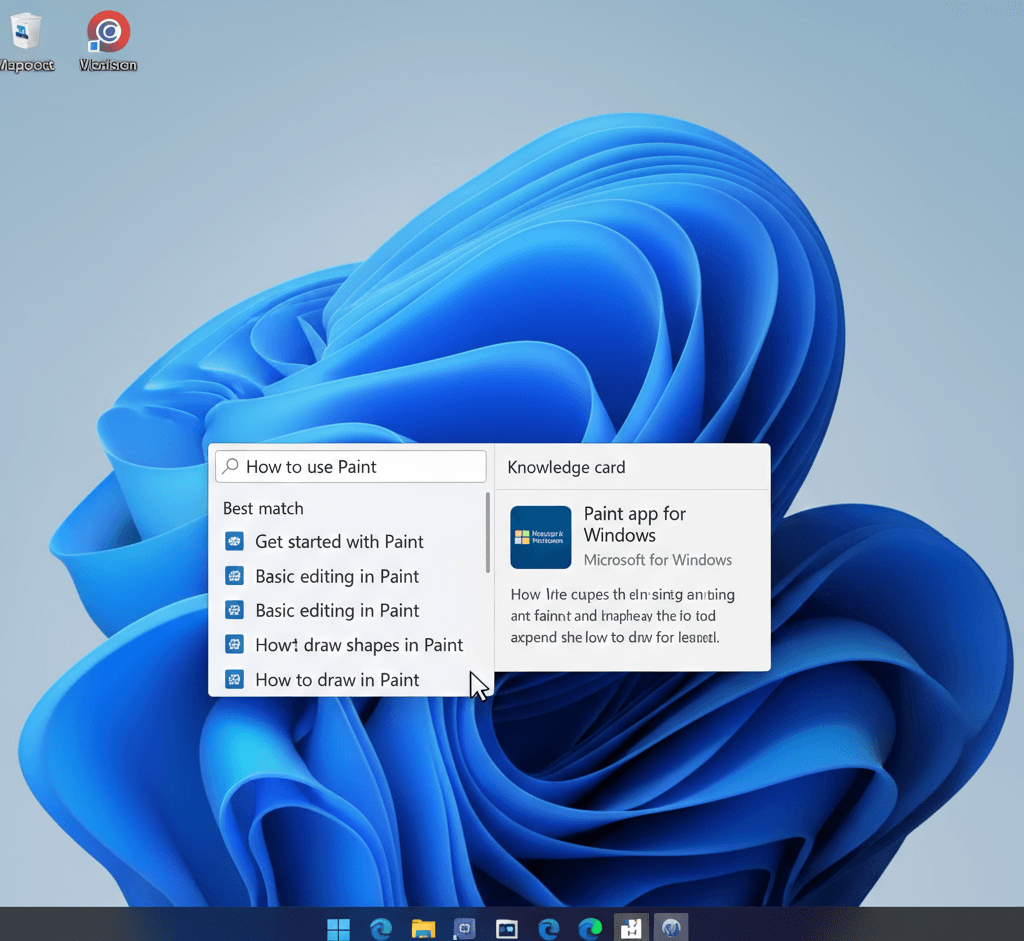Open the first 'Basic editing in Paint' result

coord(337,576)
